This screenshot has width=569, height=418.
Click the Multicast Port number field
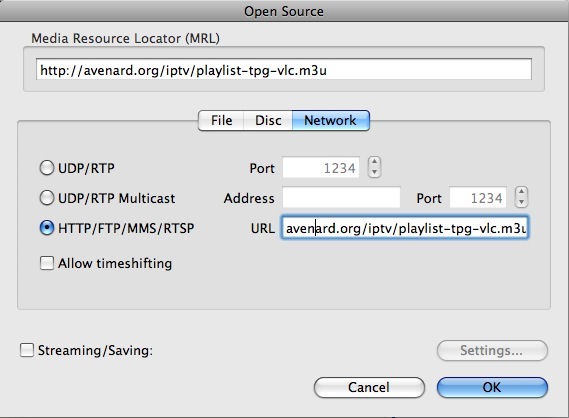[478, 198]
